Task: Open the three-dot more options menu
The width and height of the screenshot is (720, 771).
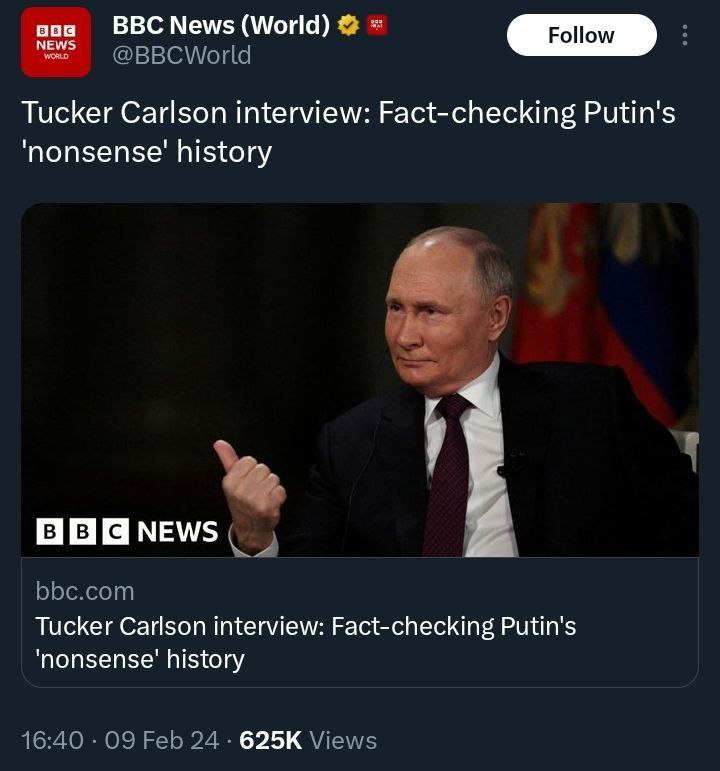Action: coord(685,36)
